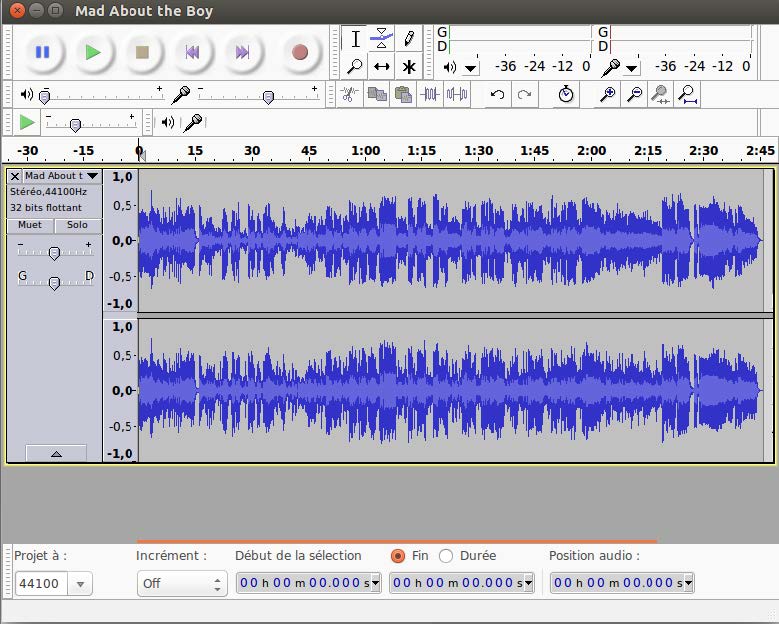This screenshot has height=624, width=779.
Task: Open the Mad About track name menu
Action: coord(61,176)
